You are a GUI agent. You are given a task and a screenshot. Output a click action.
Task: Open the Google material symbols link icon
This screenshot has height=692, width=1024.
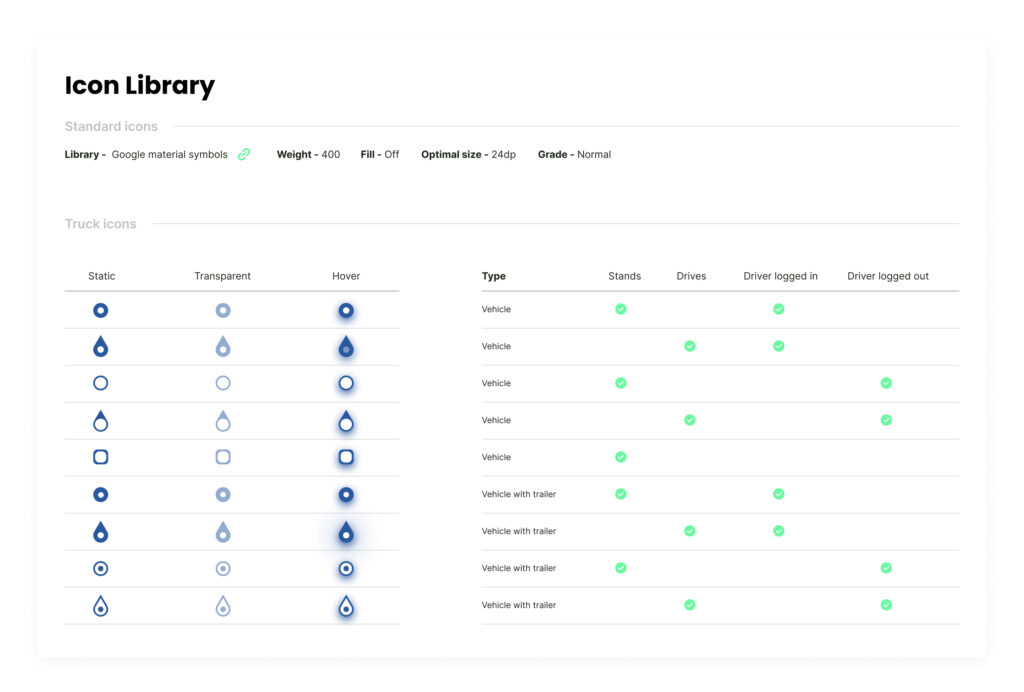[244, 154]
